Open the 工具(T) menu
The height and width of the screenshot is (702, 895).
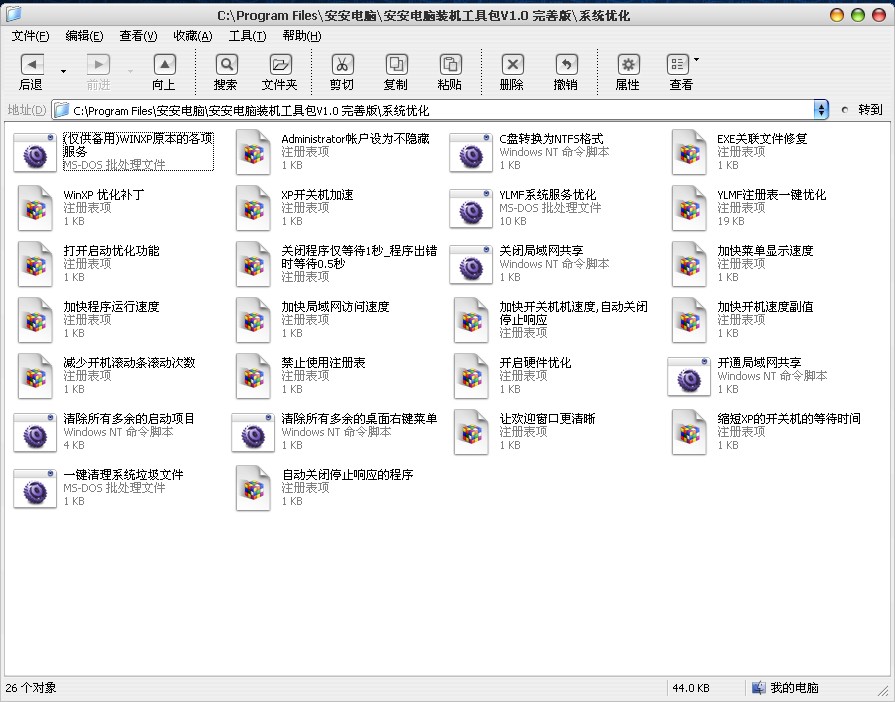pyautogui.click(x=247, y=36)
